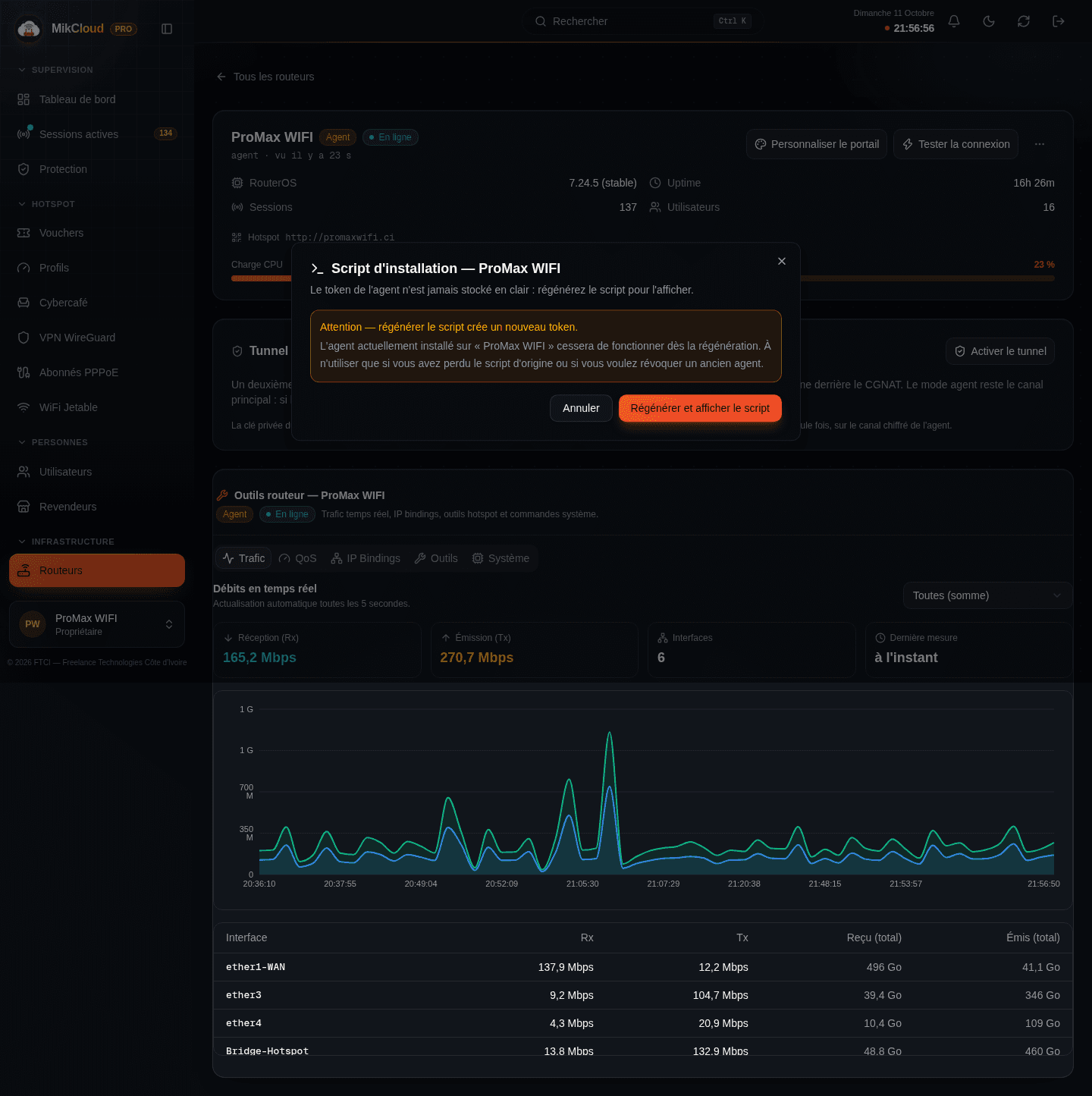Open the ProMax WIFI workspace switcher
This screenshot has width=1092, height=1096.
coord(97,624)
